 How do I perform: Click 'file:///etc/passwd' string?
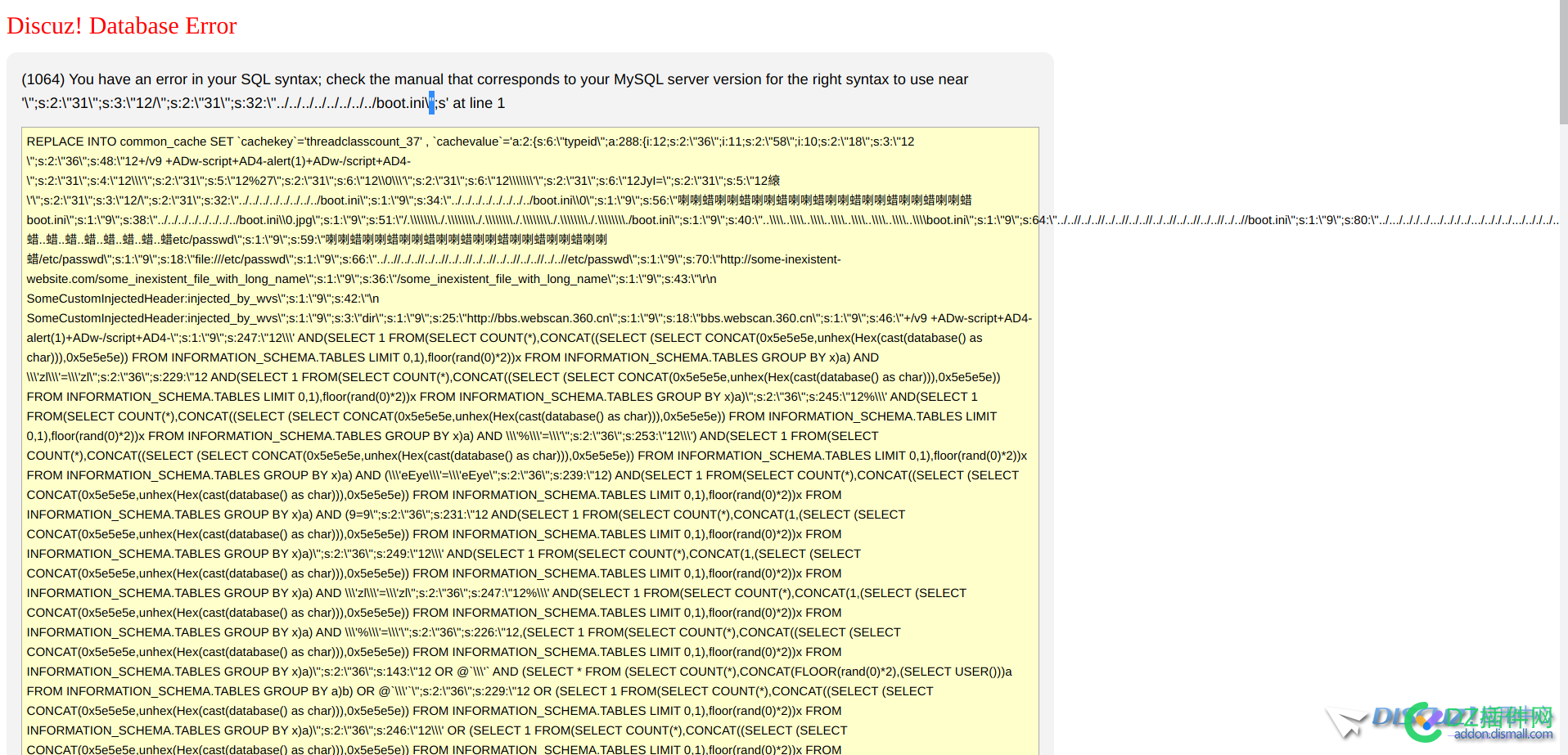(x=241, y=259)
